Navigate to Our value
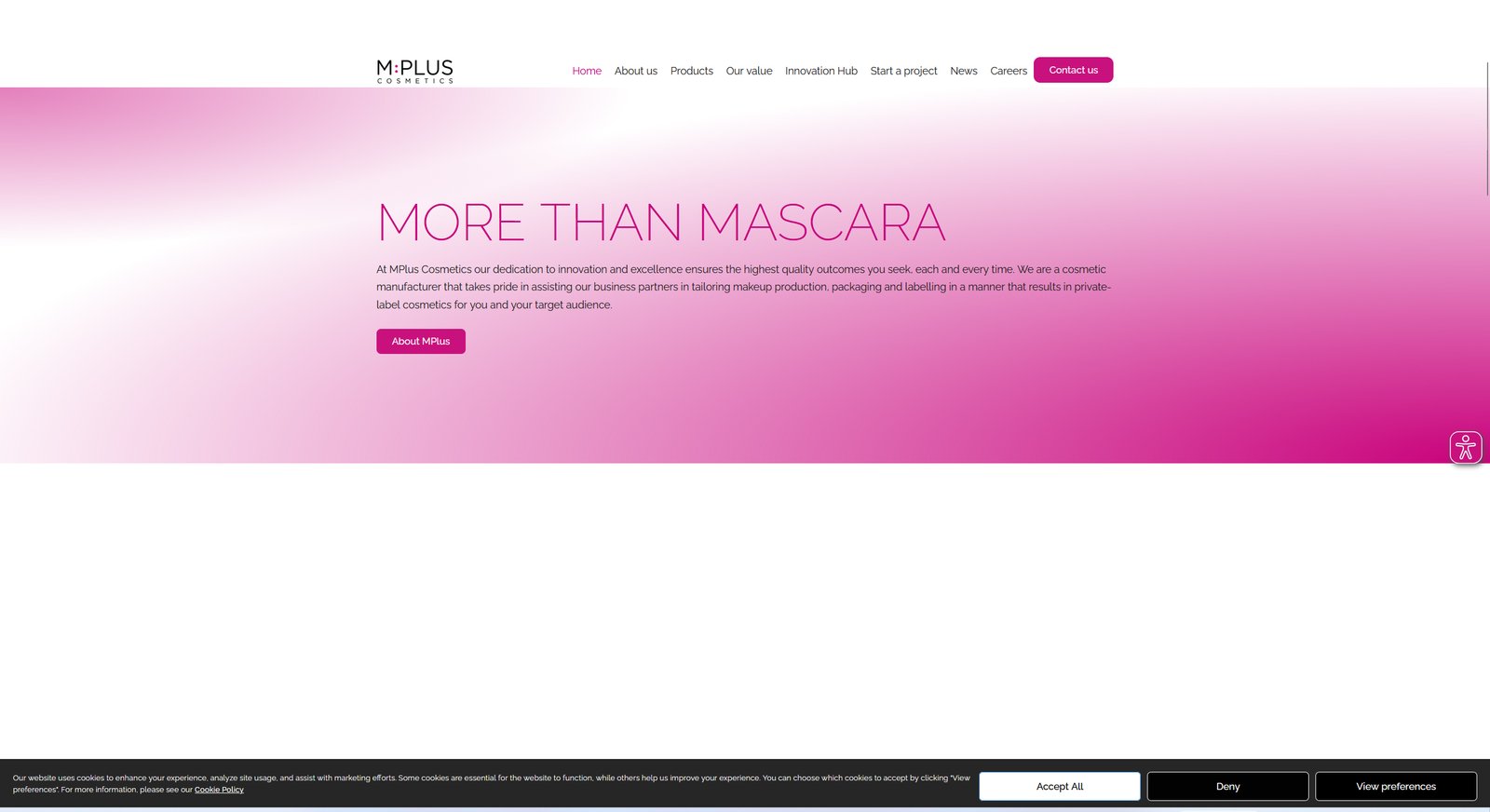 pyautogui.click(x=749, y=71)
